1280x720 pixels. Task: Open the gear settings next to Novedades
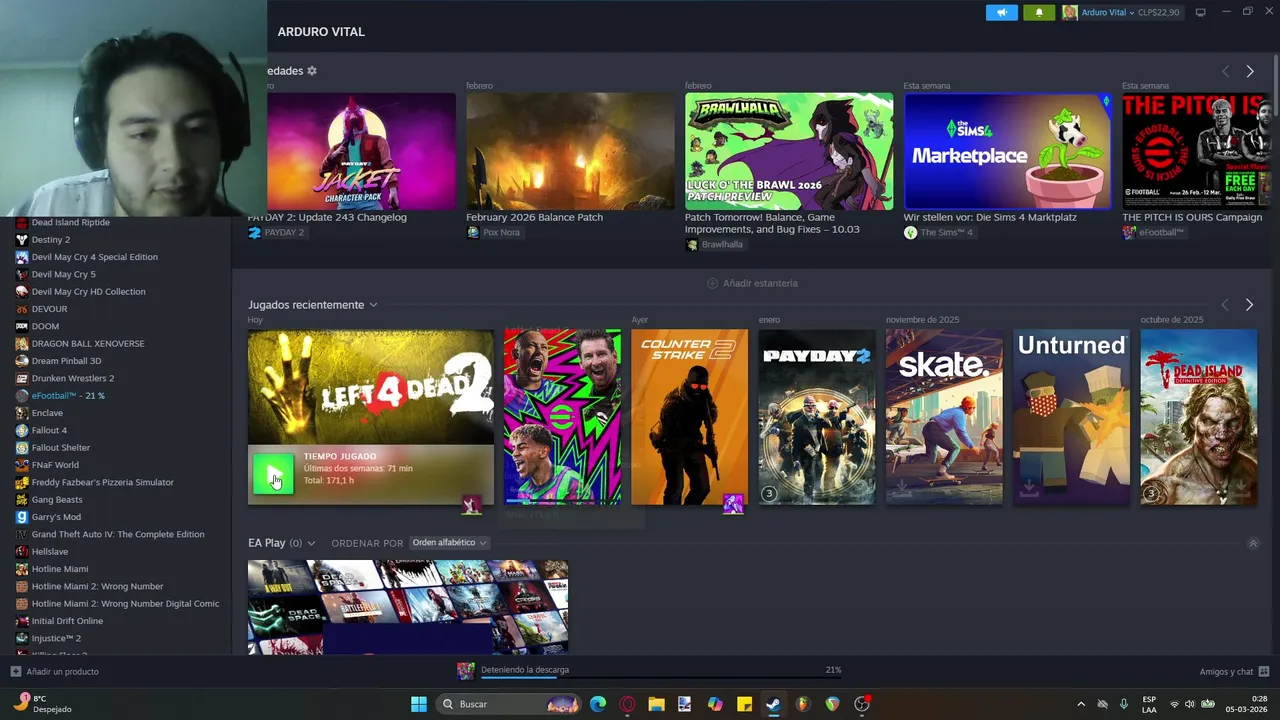point(312,71)
